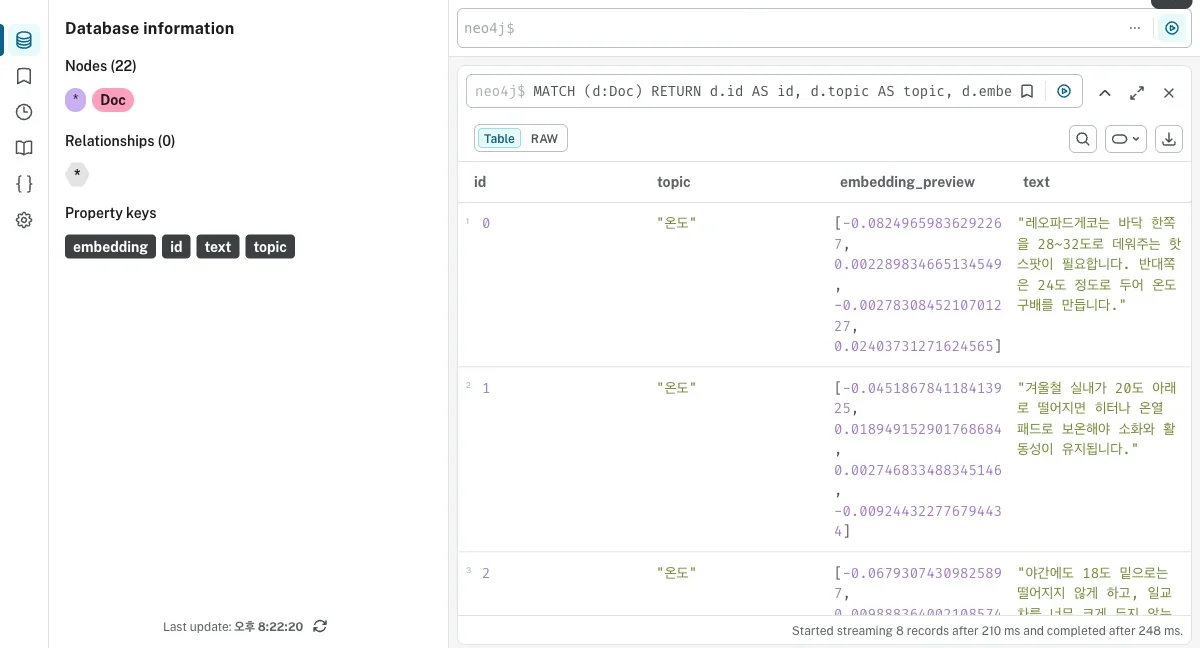The width and height of the screenshot is (1200, 648).
Task: Click the text property key
Action: [217, 247]
